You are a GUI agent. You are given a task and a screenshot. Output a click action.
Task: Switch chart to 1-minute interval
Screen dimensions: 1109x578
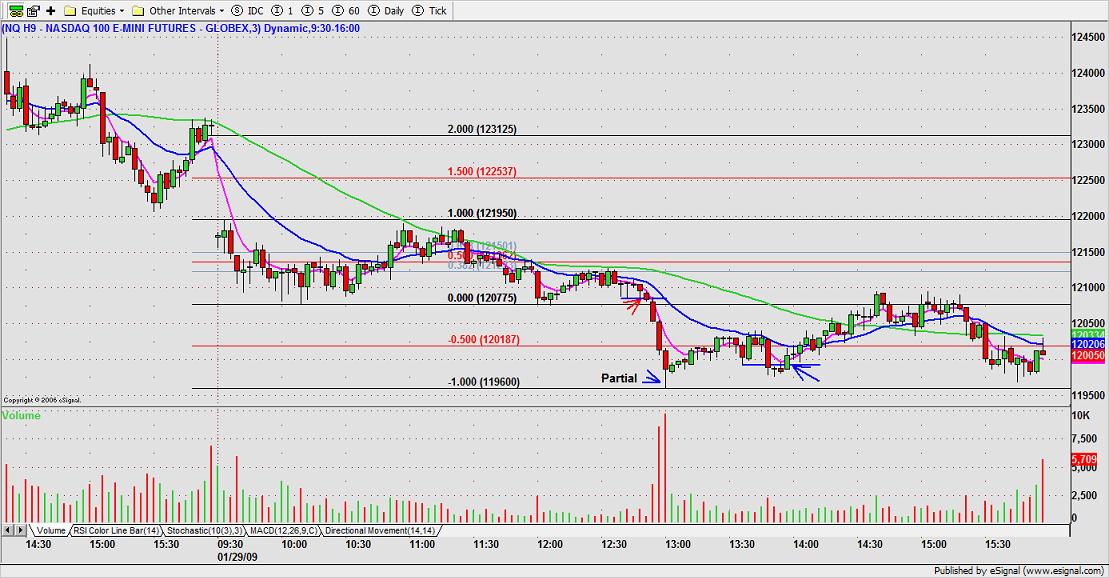(x=283, y=11)
